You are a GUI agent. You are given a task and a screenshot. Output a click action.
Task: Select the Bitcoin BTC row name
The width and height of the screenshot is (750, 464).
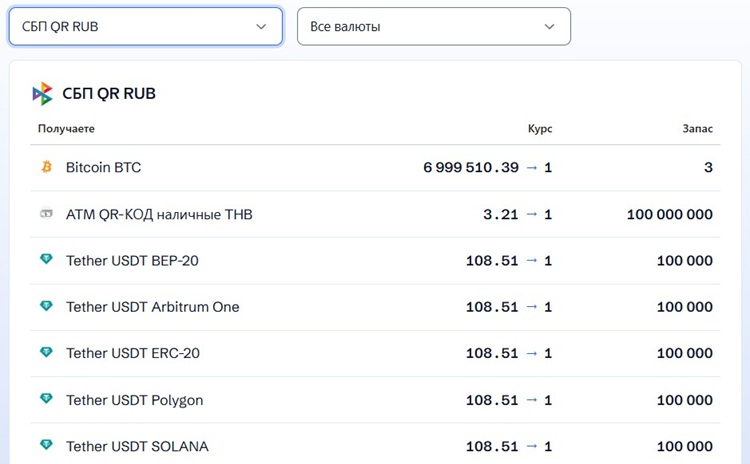click(x=103, y=167)
